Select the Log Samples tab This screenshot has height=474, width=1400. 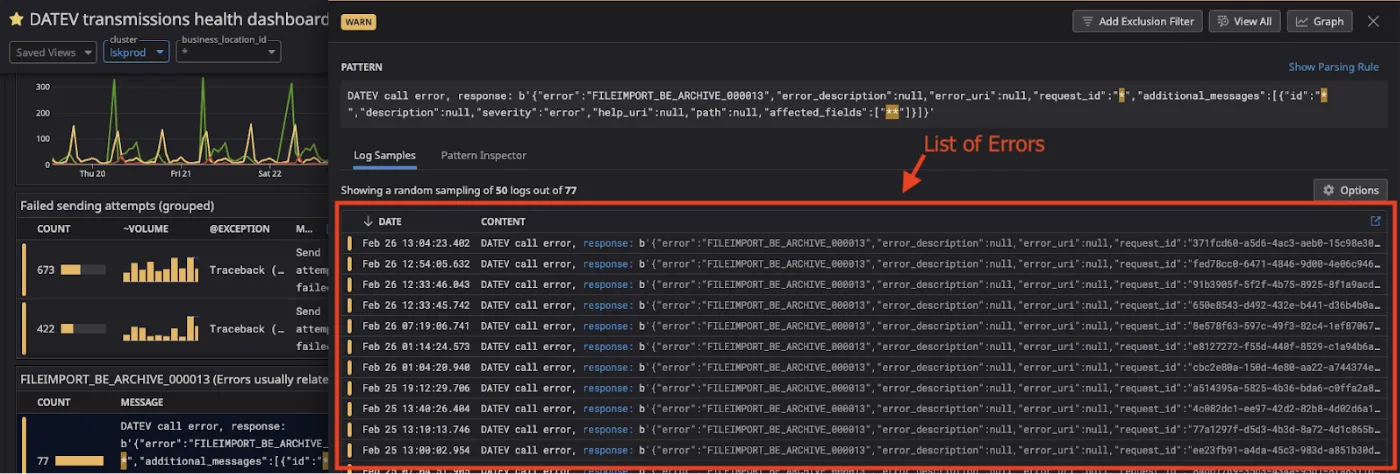[x=384, y=155]
